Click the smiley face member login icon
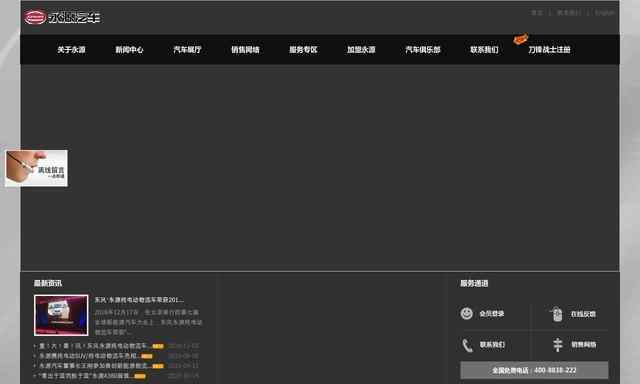 [467, 313]
